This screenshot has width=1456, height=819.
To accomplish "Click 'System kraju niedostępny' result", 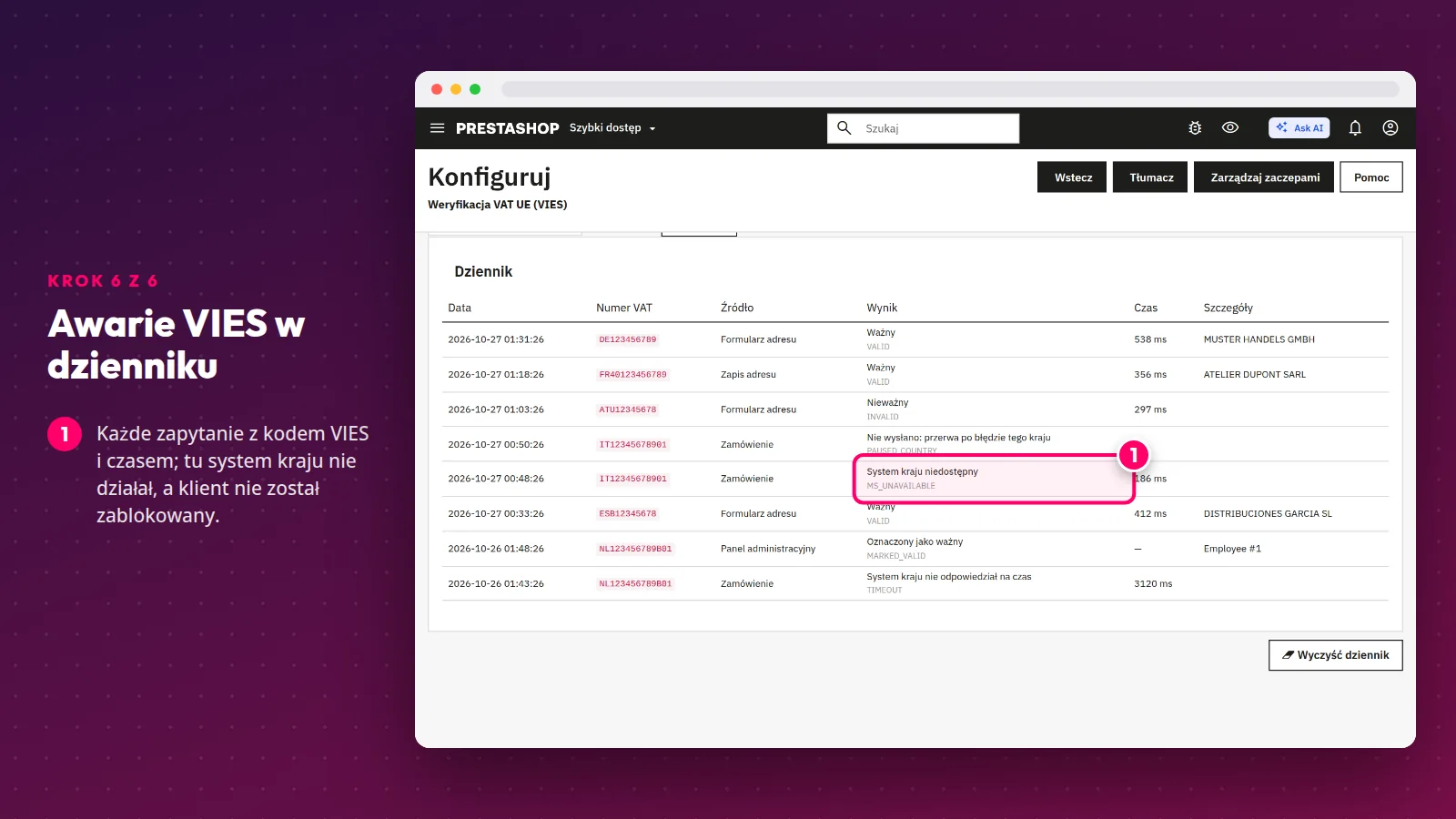I will point(922,471).
